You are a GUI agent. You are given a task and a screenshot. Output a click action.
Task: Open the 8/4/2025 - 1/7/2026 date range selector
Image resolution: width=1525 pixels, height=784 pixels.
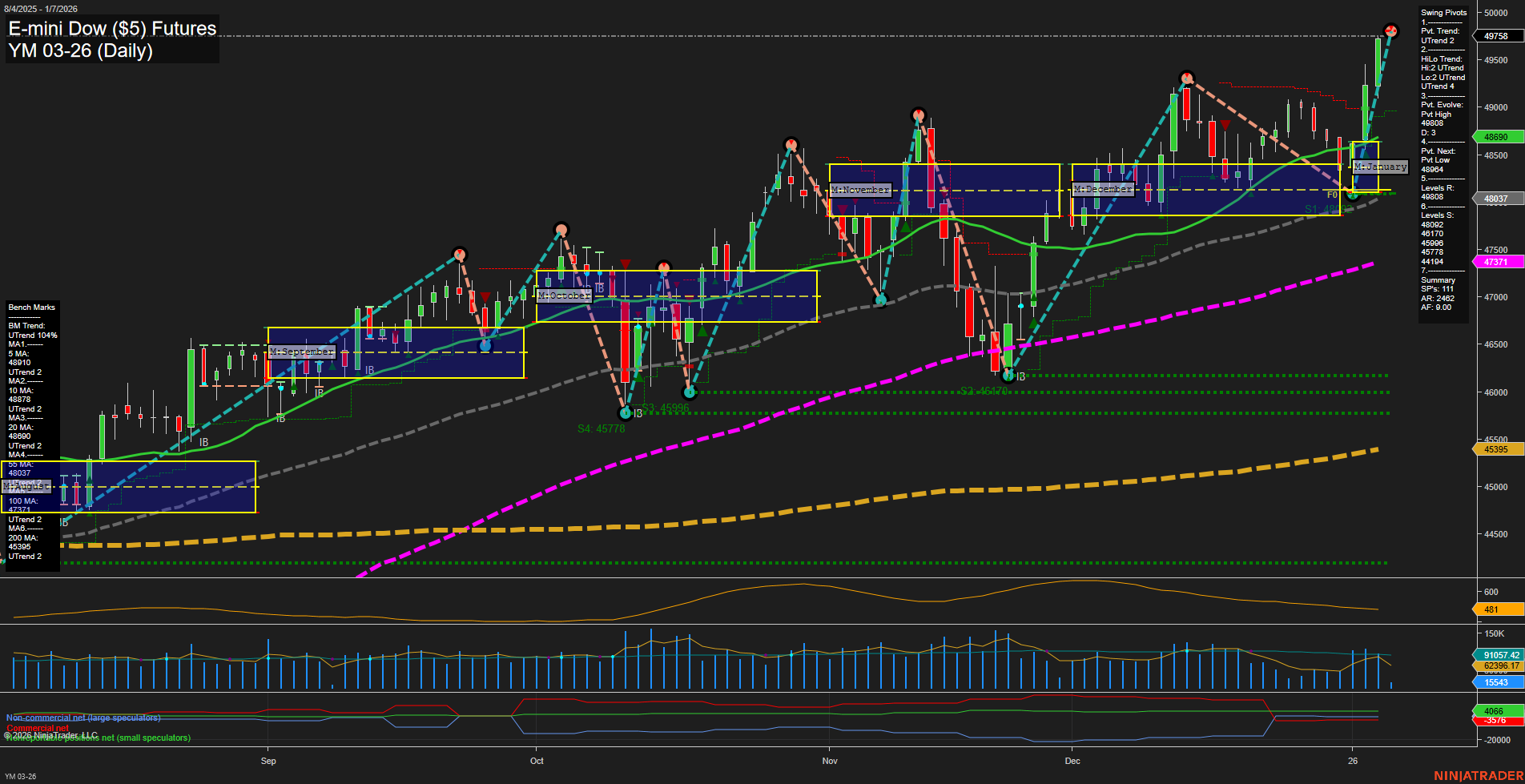click(x=42, y=6)
